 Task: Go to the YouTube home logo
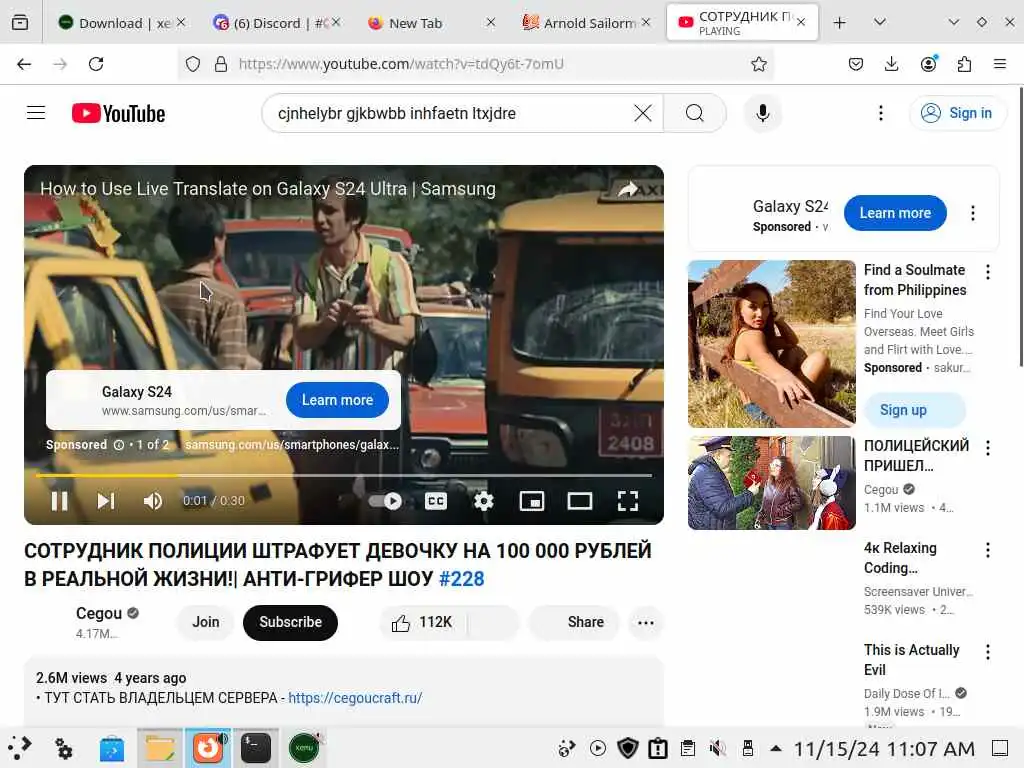point(118,114)
